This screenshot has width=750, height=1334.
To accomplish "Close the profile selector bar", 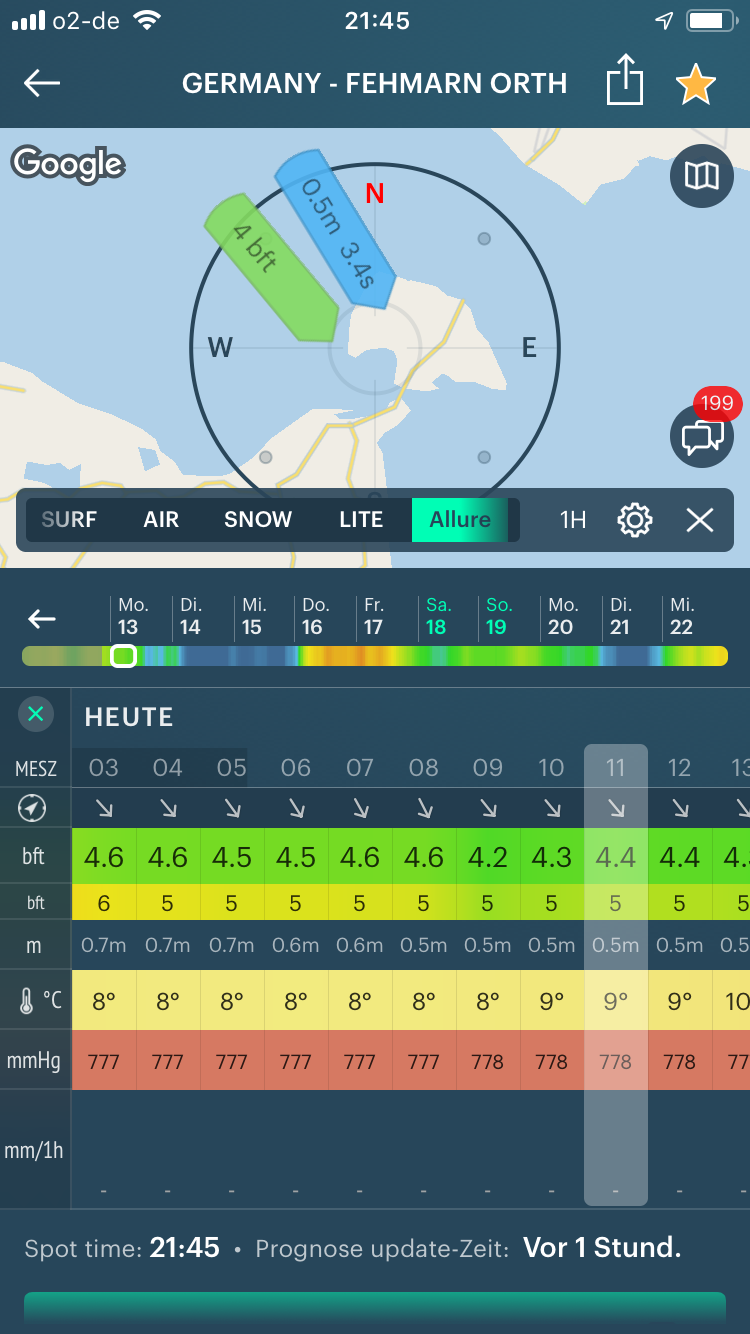I will click(700, 520).
